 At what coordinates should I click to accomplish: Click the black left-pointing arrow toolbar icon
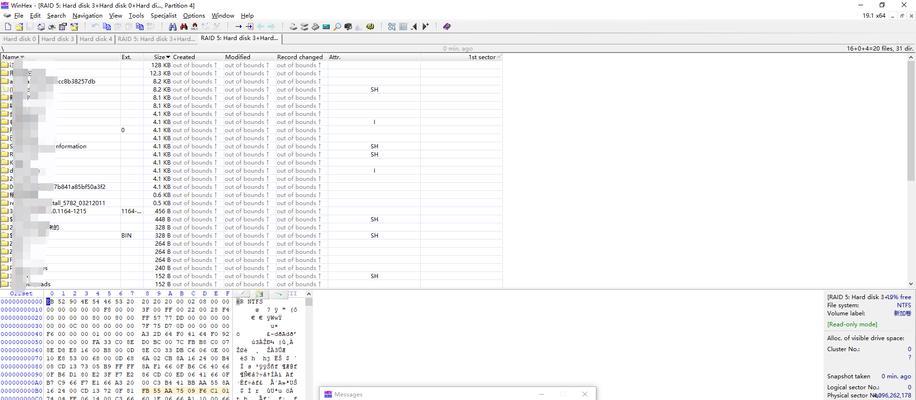coord(414,26)
